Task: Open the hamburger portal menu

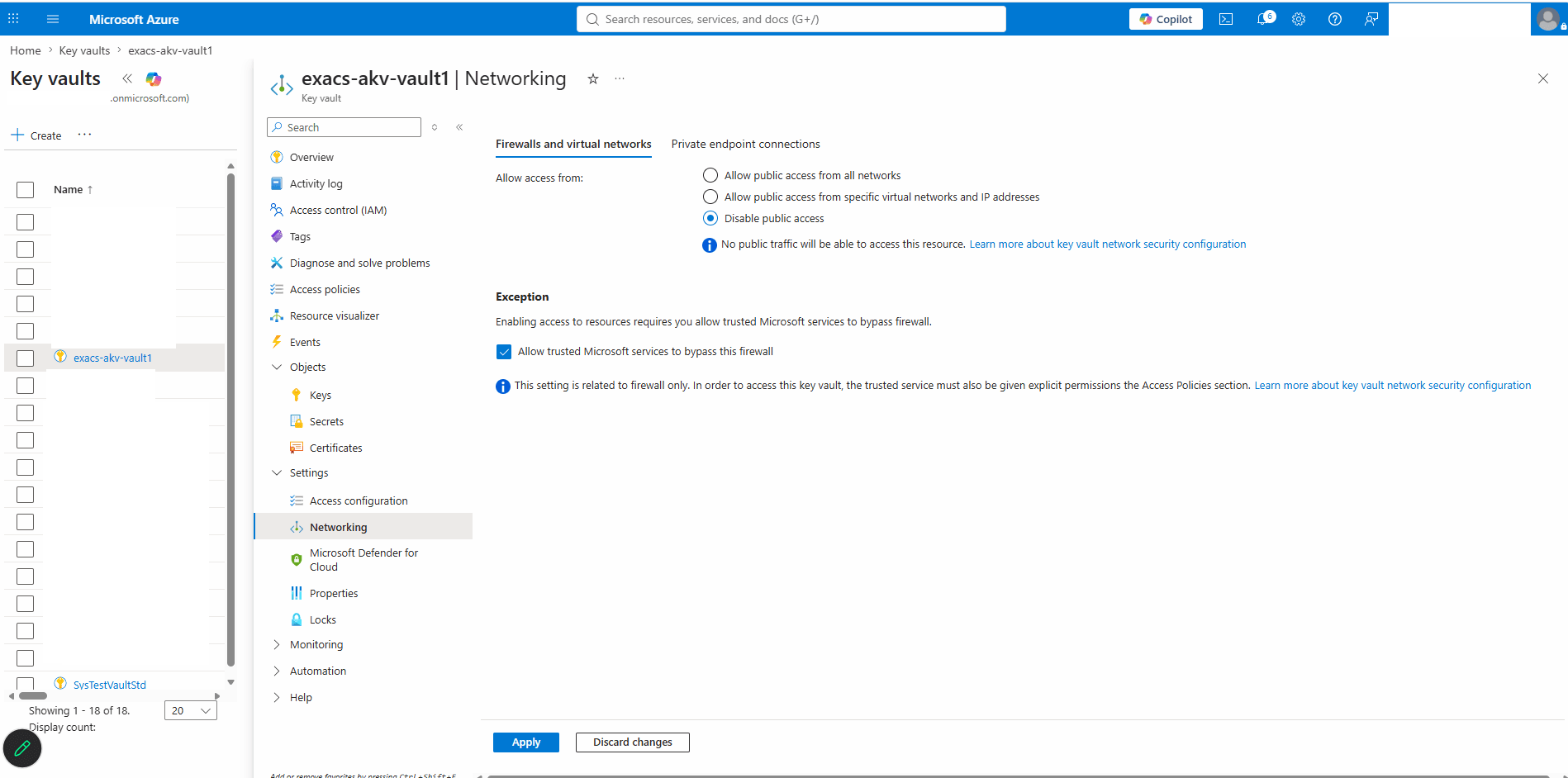Action: point(53,19)
